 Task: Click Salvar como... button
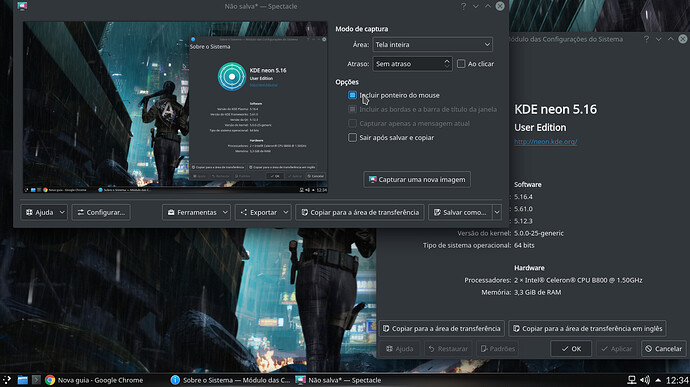pyautogui.click(x=460, y=212)
